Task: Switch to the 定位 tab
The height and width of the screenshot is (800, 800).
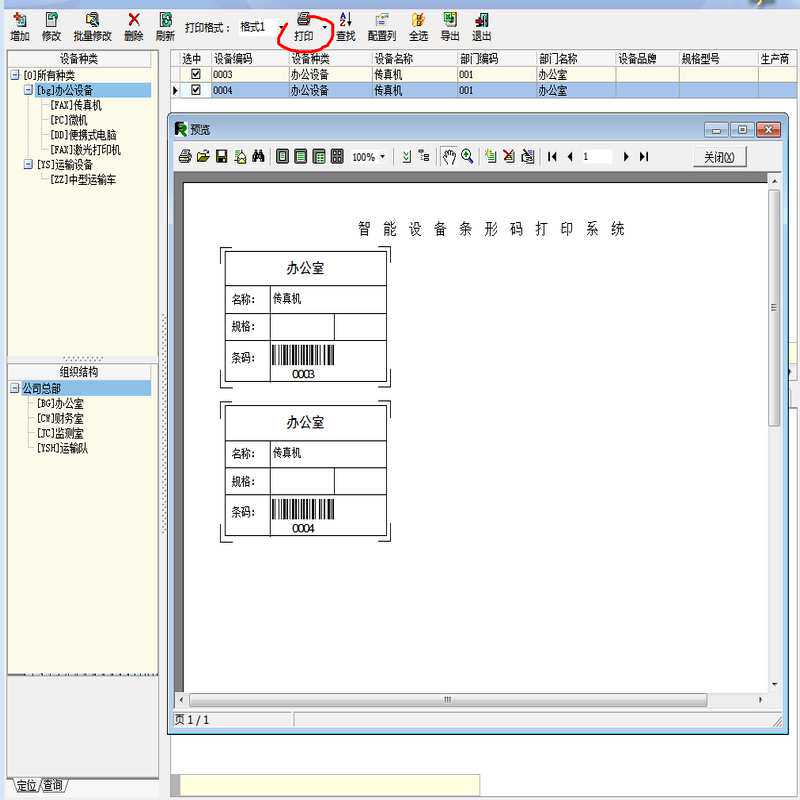Action: point(26,785)
